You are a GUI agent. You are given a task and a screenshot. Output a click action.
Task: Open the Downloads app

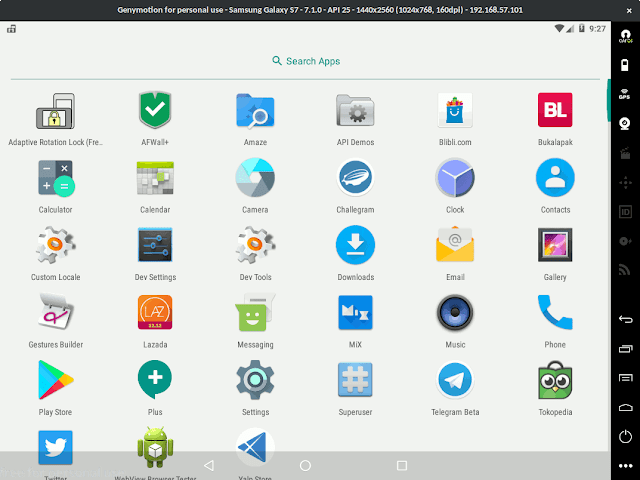click(x=355, y=245)
